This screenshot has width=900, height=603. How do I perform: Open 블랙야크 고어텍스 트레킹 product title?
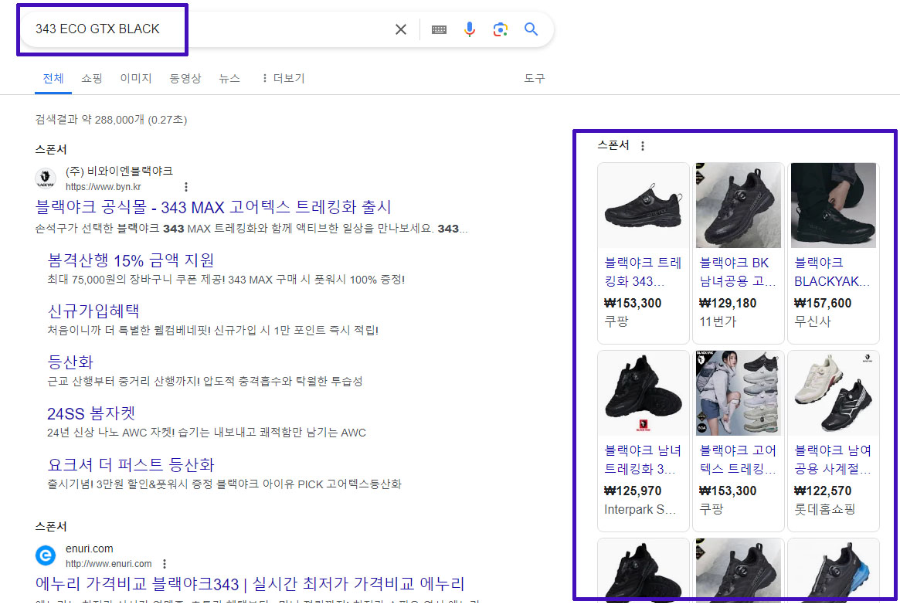click(x=738, y=460)
